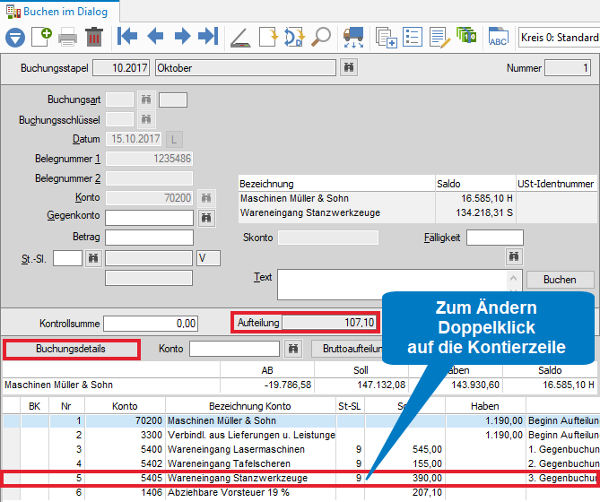Click the printer icon

tap(67, 37)
